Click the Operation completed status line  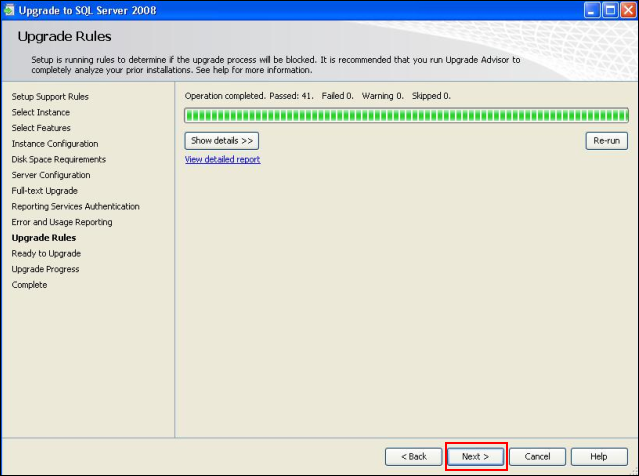pyautogui.click(x=317, y=96)
